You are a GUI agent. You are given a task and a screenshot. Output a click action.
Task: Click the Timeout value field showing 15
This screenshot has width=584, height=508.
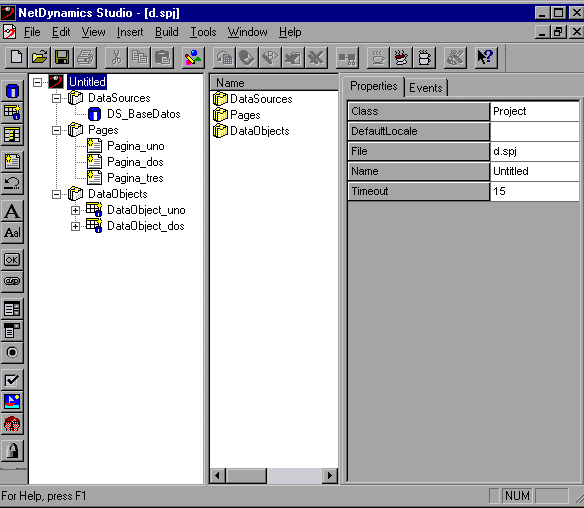tap(534, 191)
